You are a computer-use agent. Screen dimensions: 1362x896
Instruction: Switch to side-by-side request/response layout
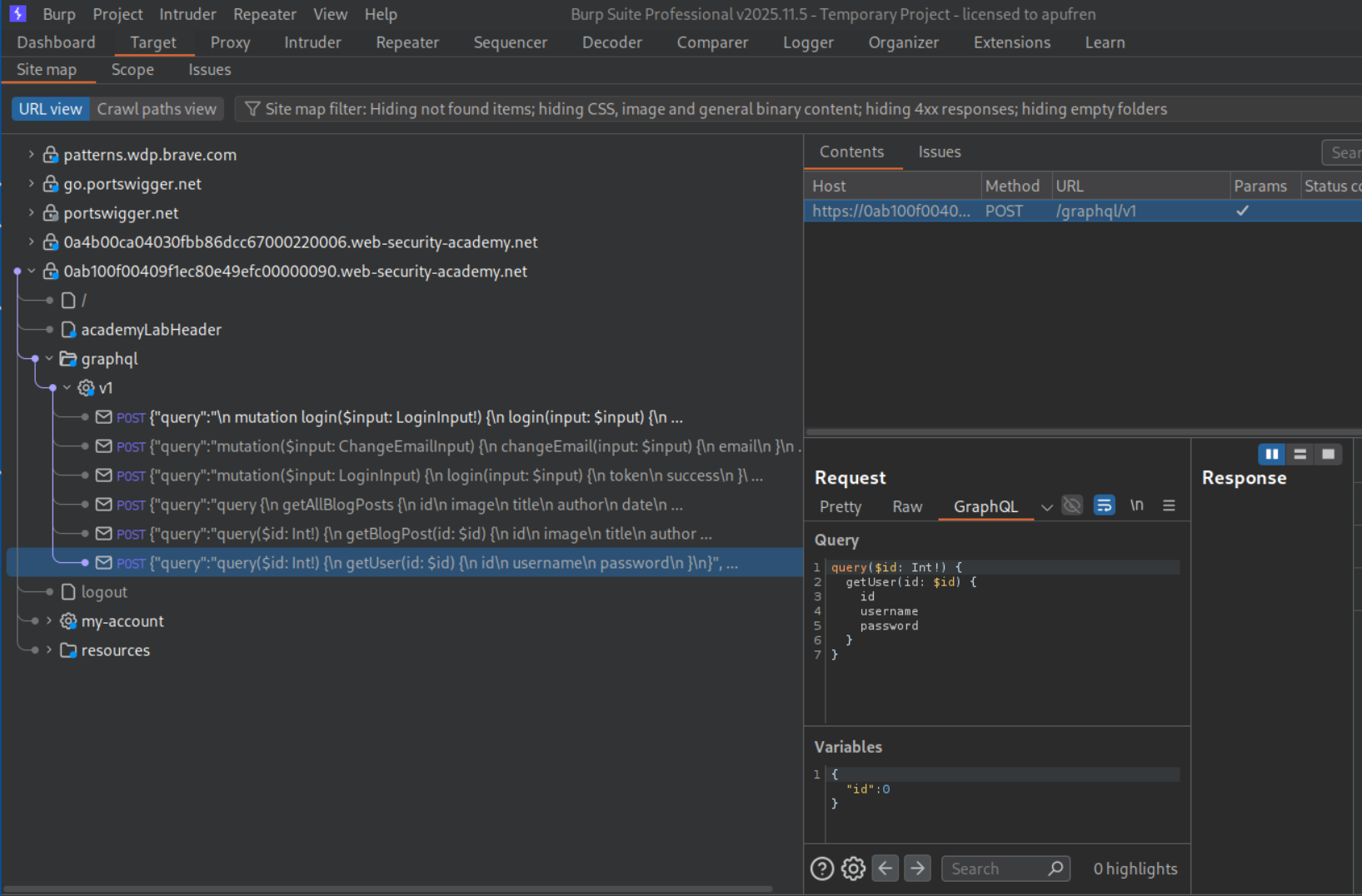pyautogui.click(x=1271, y=454)
